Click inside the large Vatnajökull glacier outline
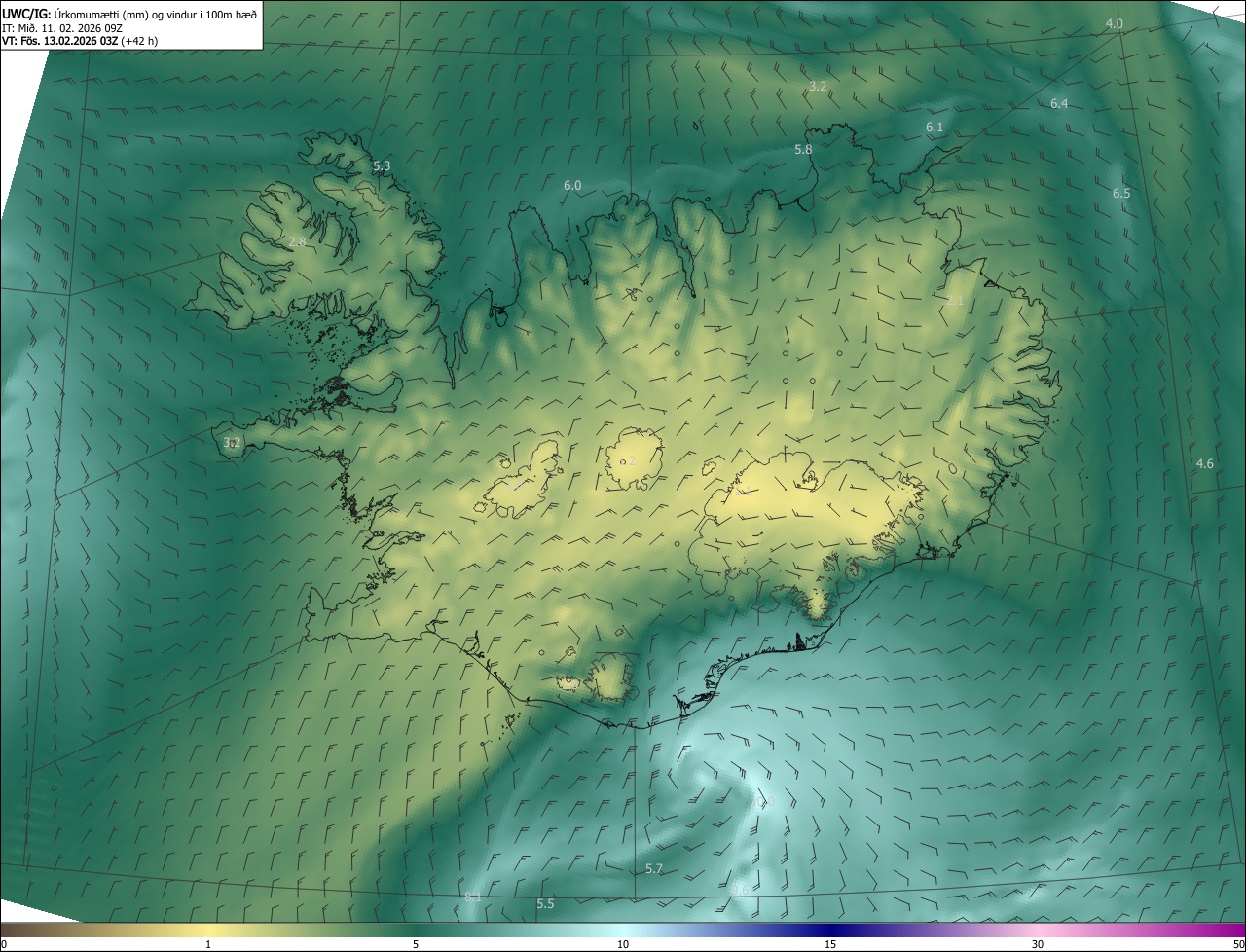The image size is (1246, 952). pyautogui.click(x=808, y=511)
